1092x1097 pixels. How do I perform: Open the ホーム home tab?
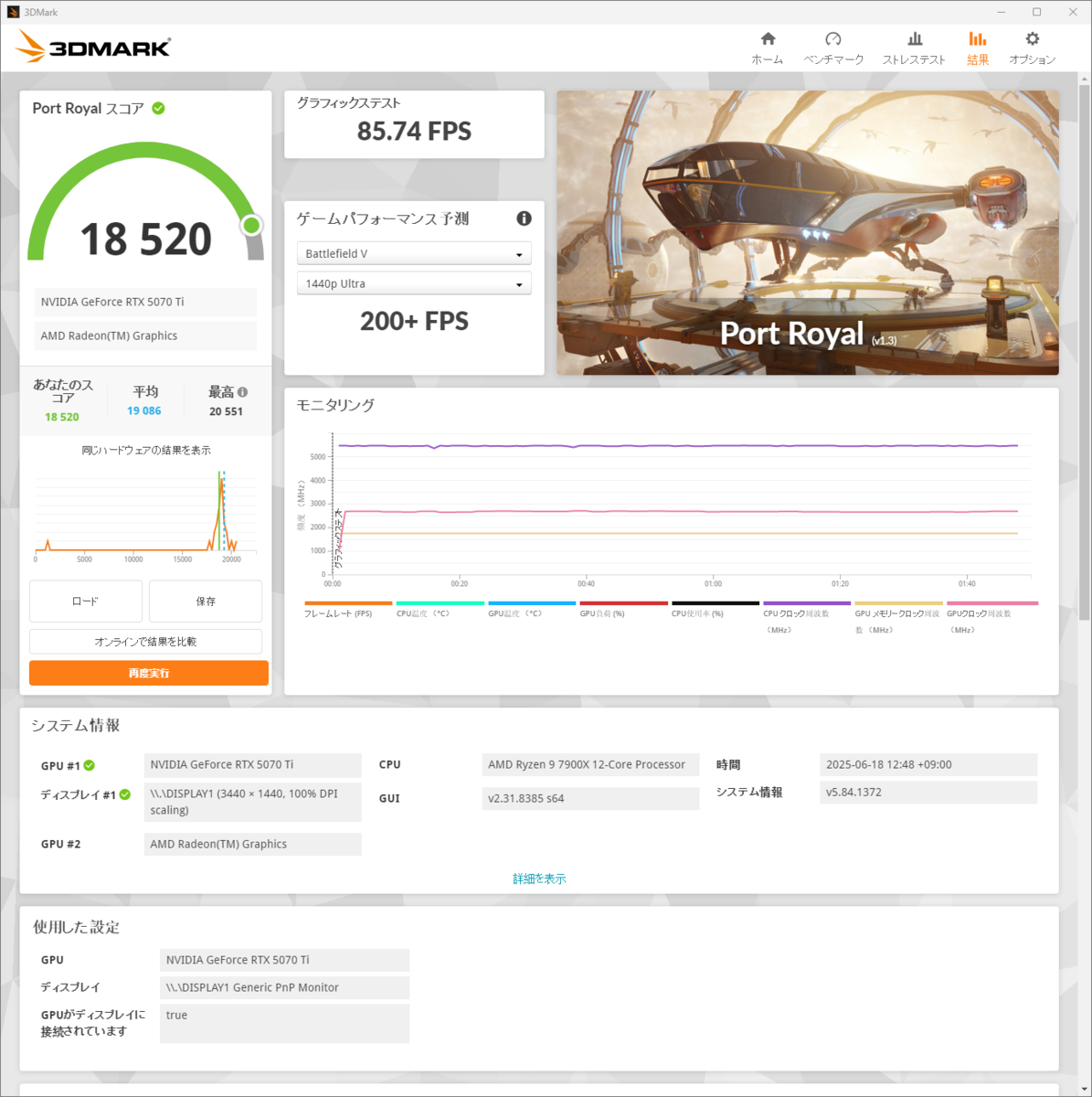pyautogui.click(x=768, y=48)
